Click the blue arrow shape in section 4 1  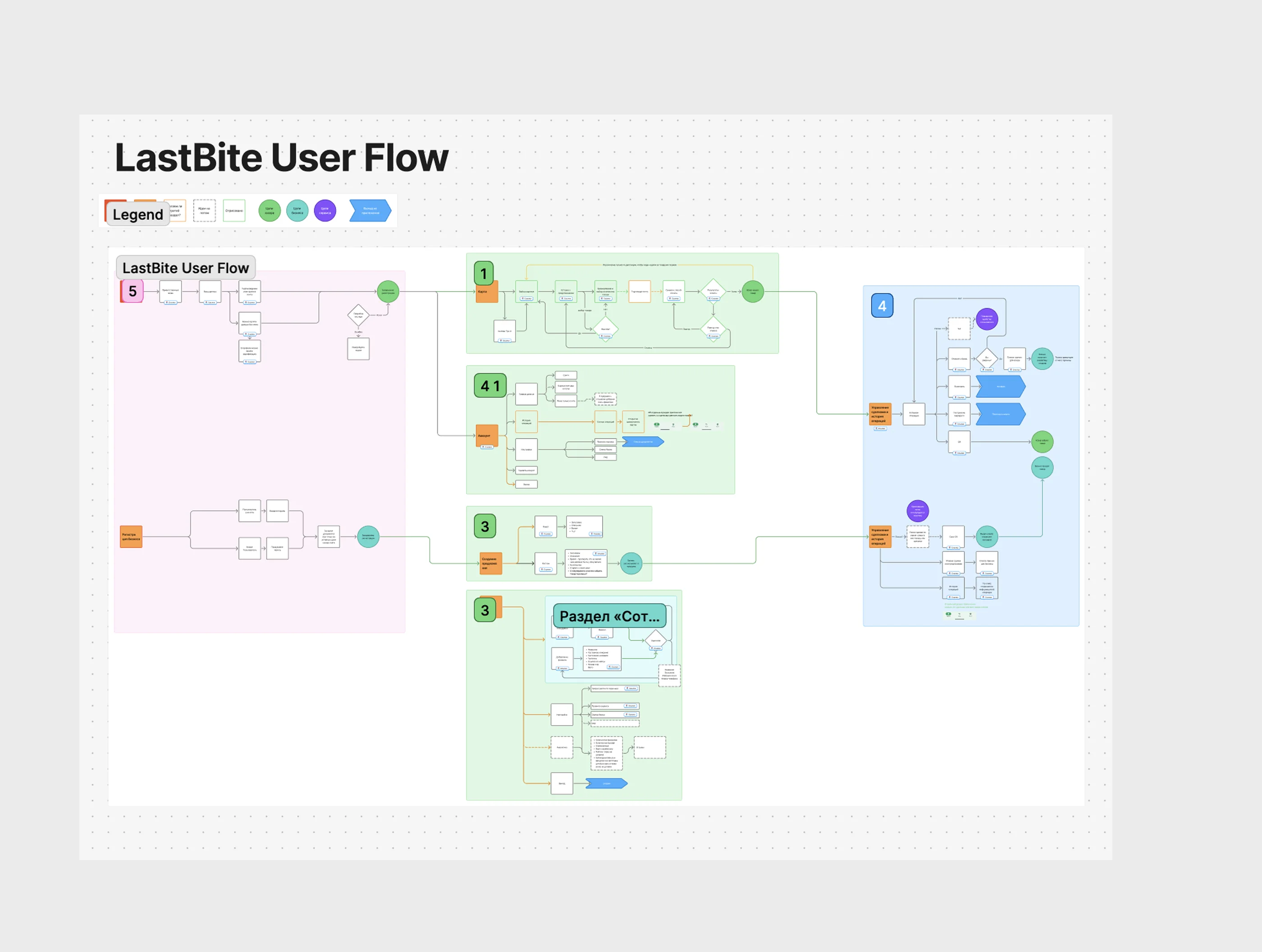(x=643, y=442)
